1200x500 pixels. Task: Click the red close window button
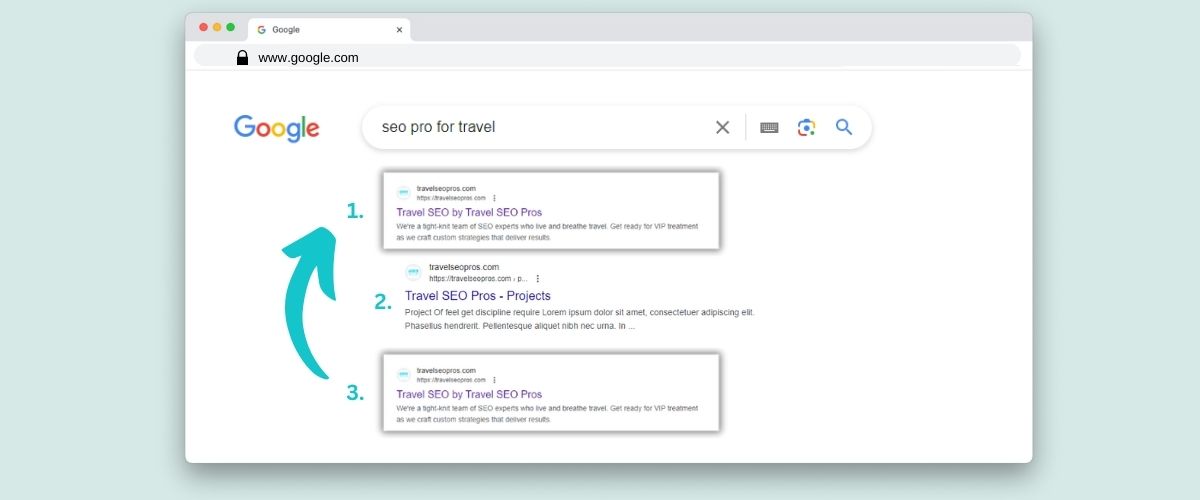point(204,27)
